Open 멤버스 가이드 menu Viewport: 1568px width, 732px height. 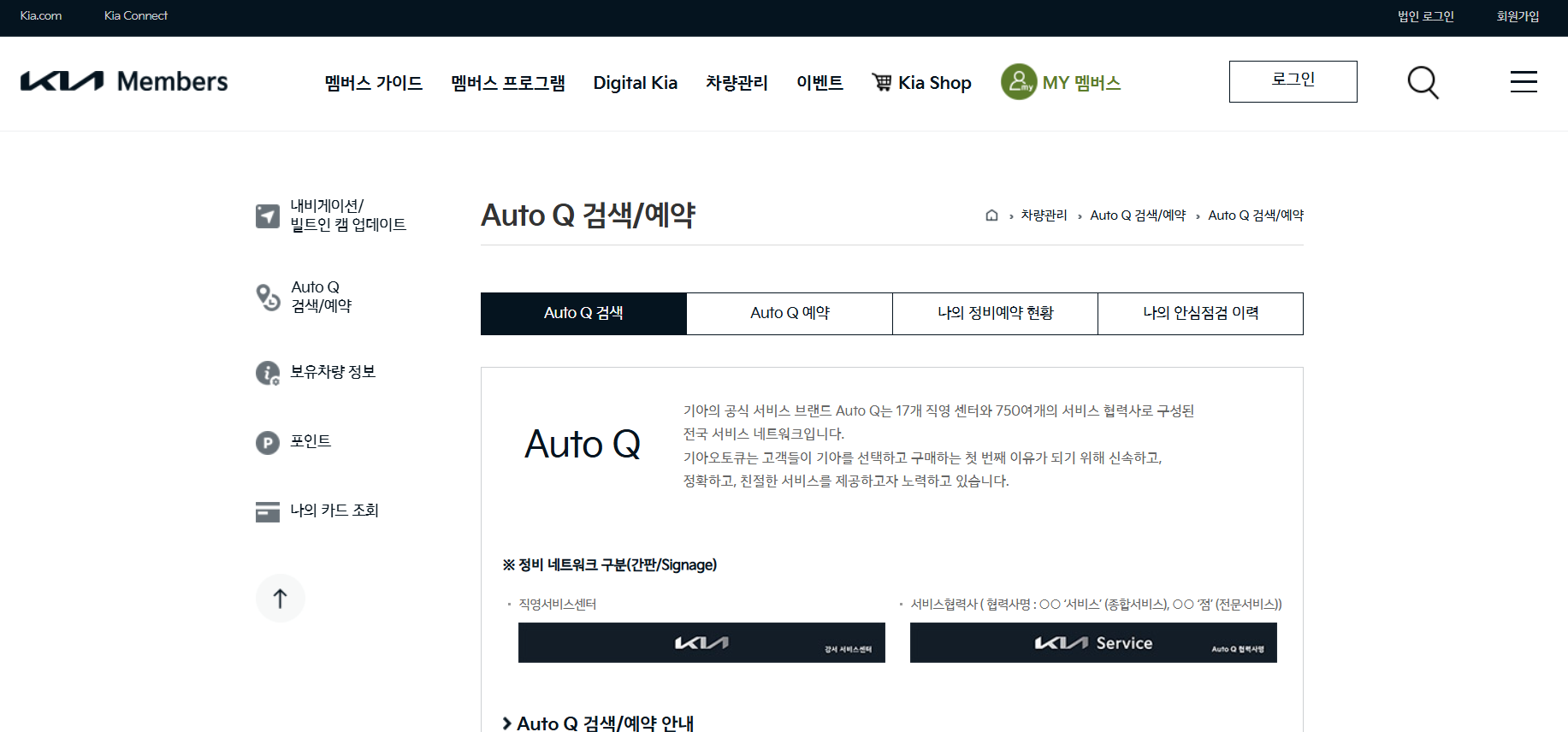point(374,83)
